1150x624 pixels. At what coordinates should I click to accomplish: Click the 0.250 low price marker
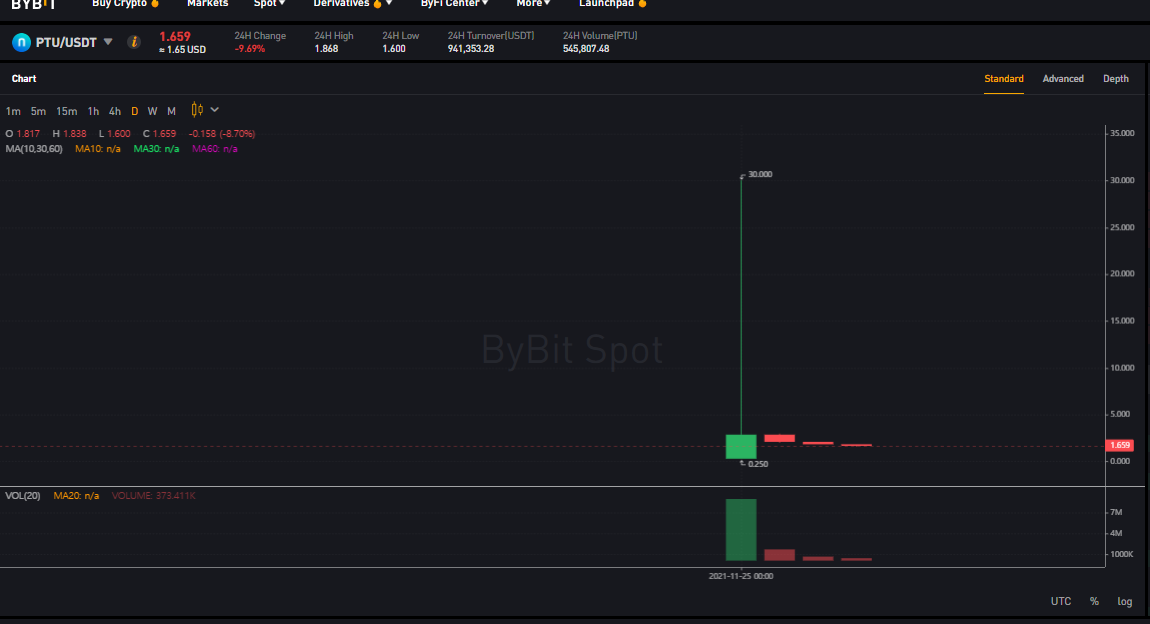coord(758,464)
